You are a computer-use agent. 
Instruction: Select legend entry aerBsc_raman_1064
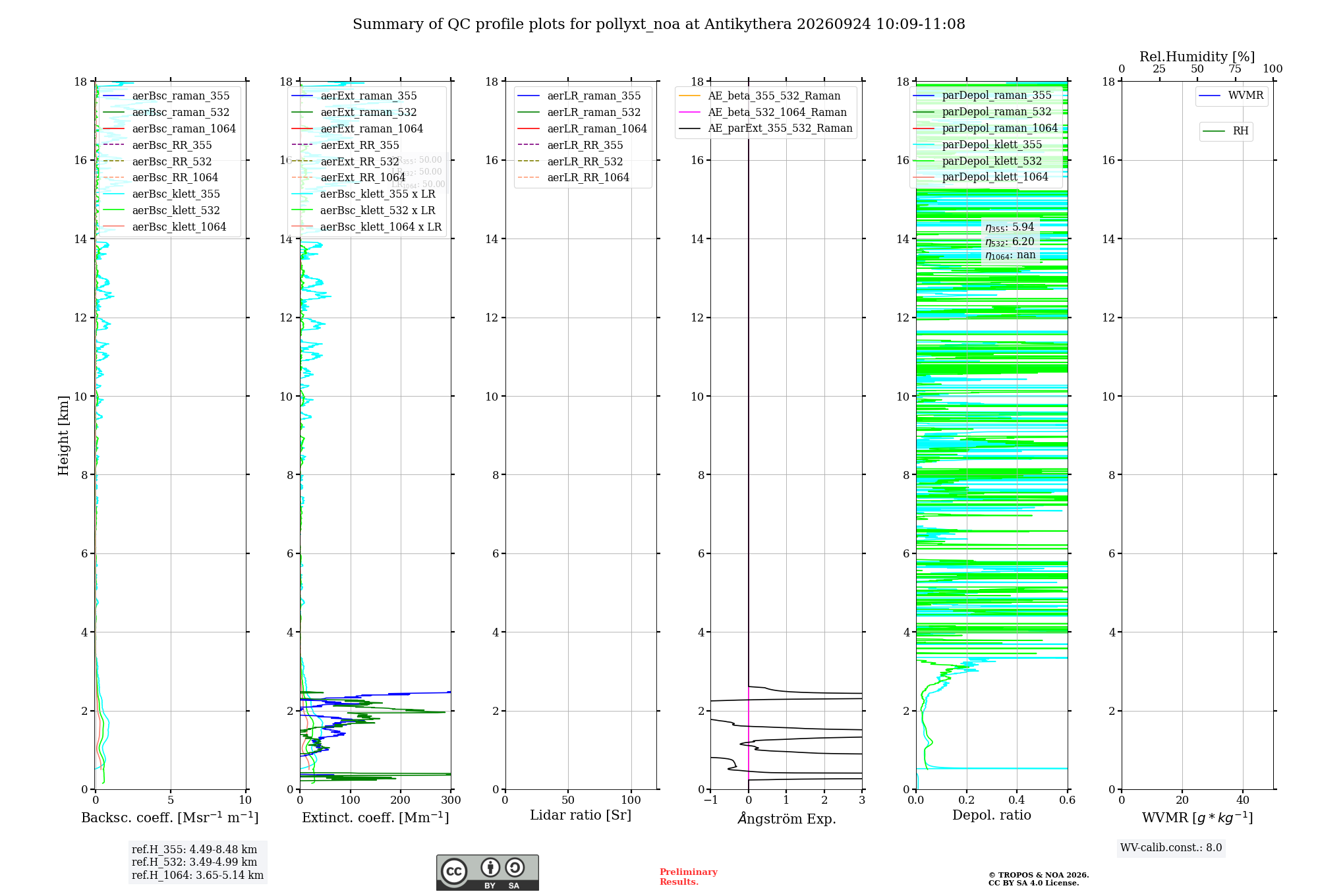click(x=169, y=129)
